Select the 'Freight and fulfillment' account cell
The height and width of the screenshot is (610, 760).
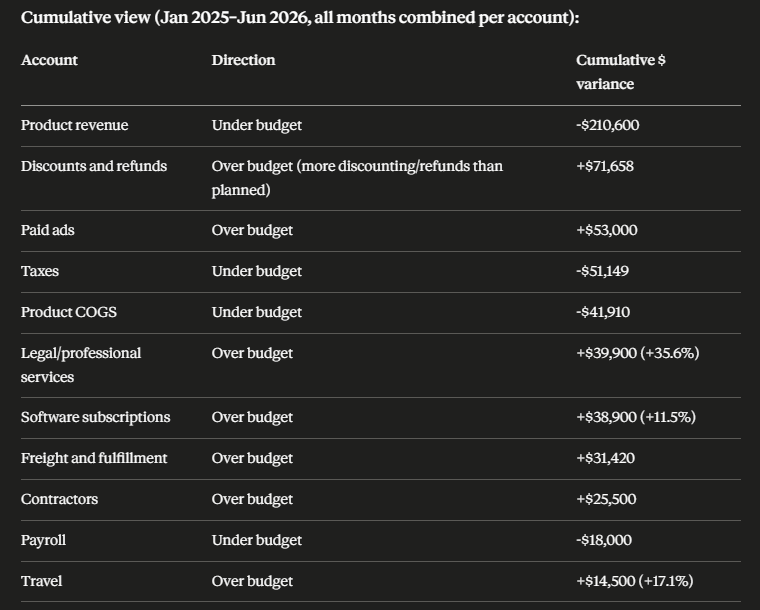tap(94, 458)
